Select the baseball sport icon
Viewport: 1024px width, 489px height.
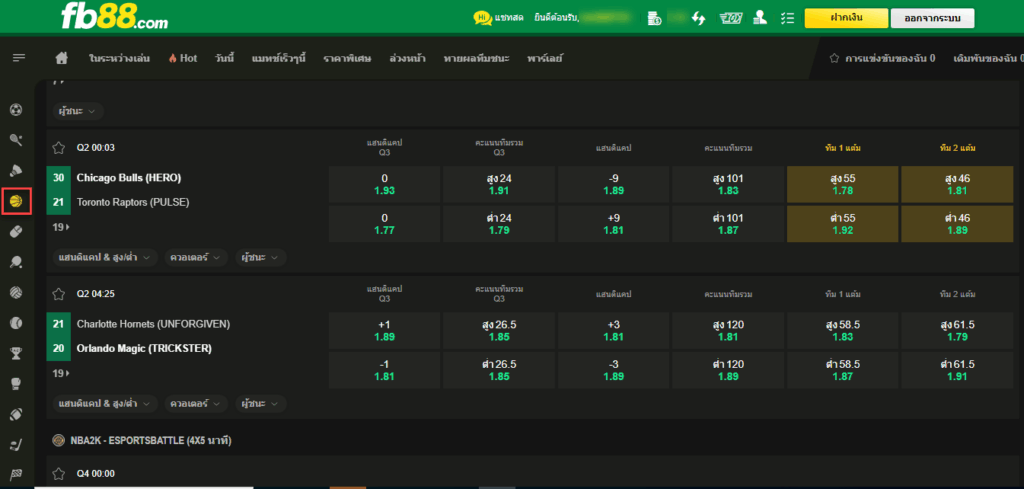[16, 323]
